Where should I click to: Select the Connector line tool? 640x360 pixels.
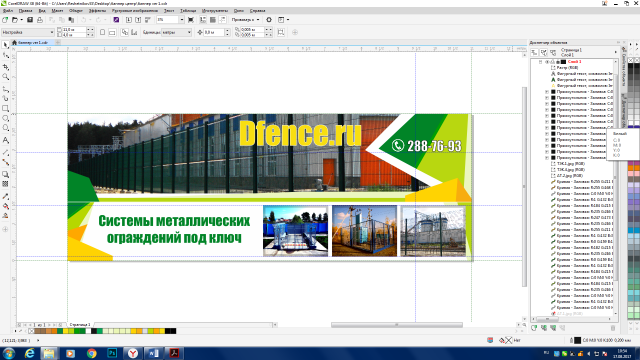tap(5, 162)
